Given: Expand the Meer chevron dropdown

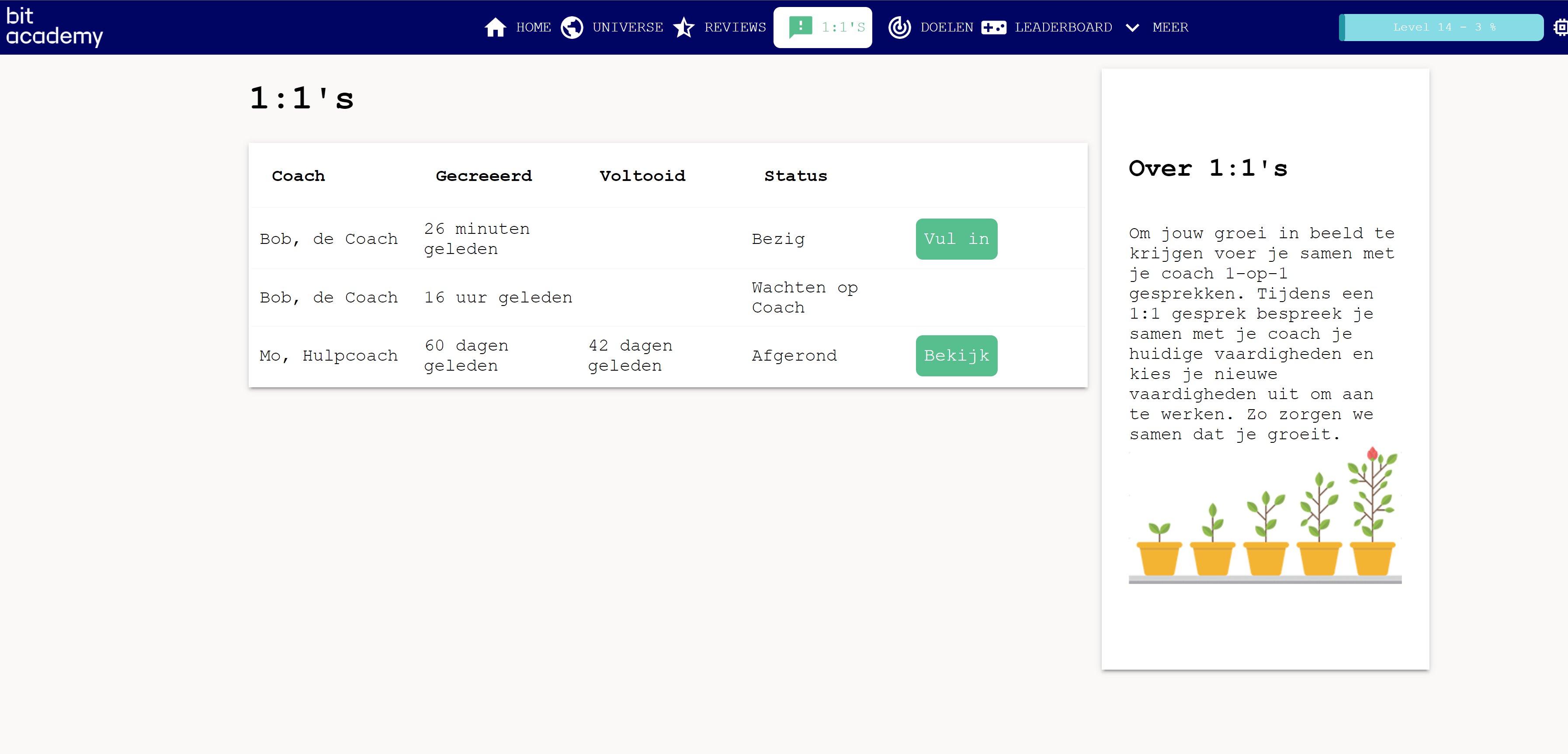Looking at the screenshot, I should pos(1131,28).
